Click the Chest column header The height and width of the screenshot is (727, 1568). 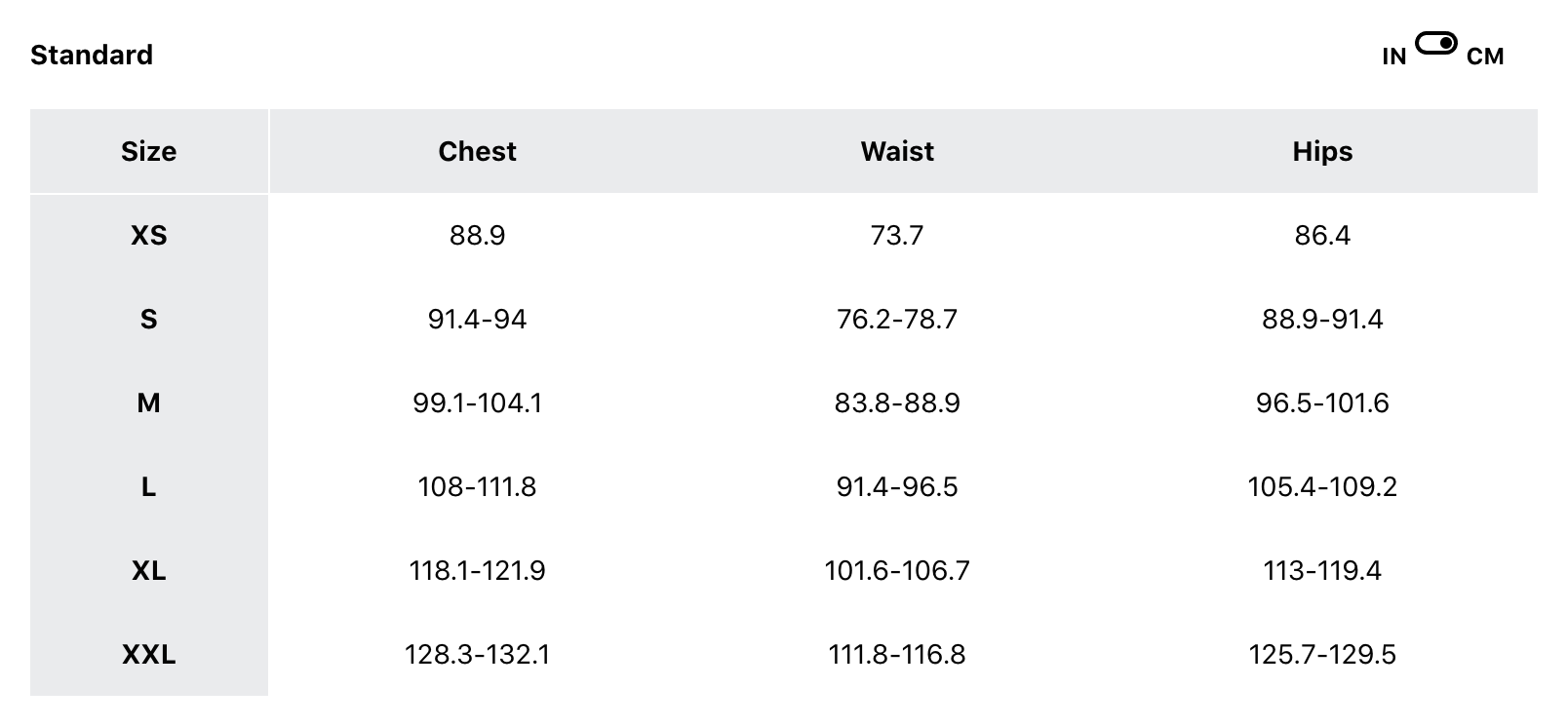point(477,151)
